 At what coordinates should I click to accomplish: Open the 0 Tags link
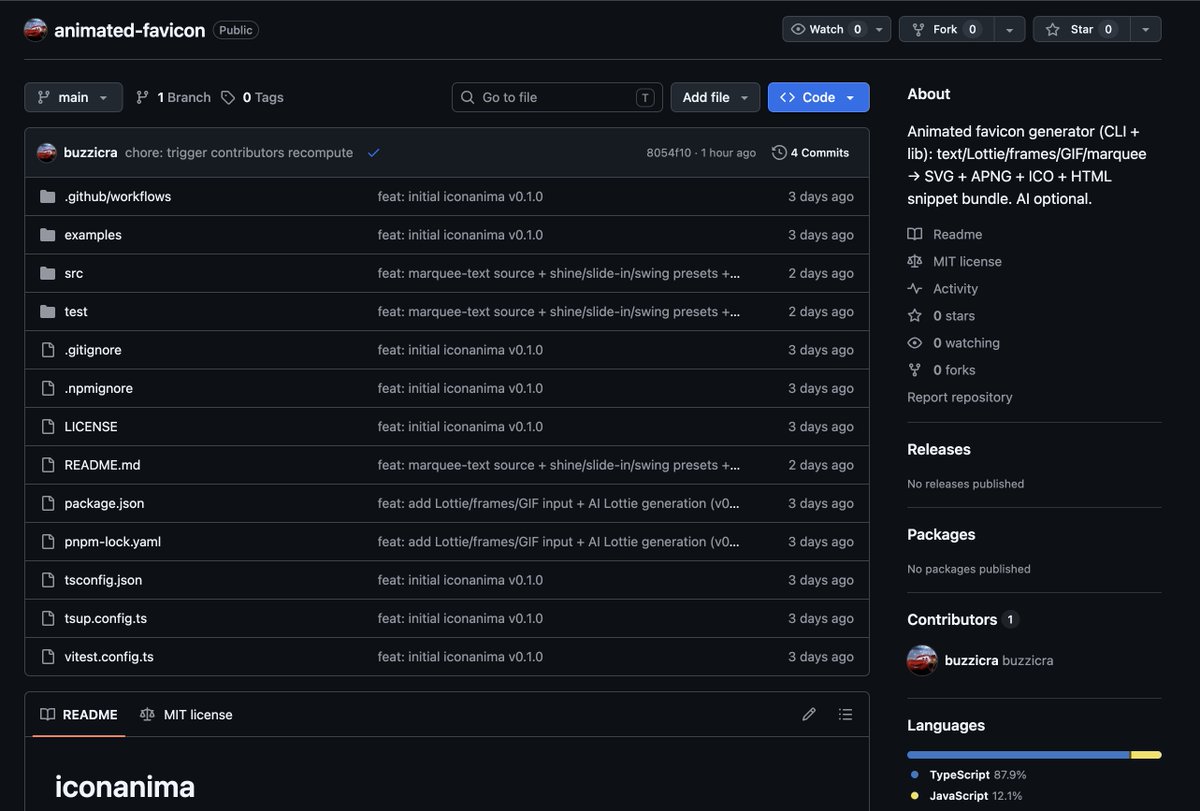point(253,97)
